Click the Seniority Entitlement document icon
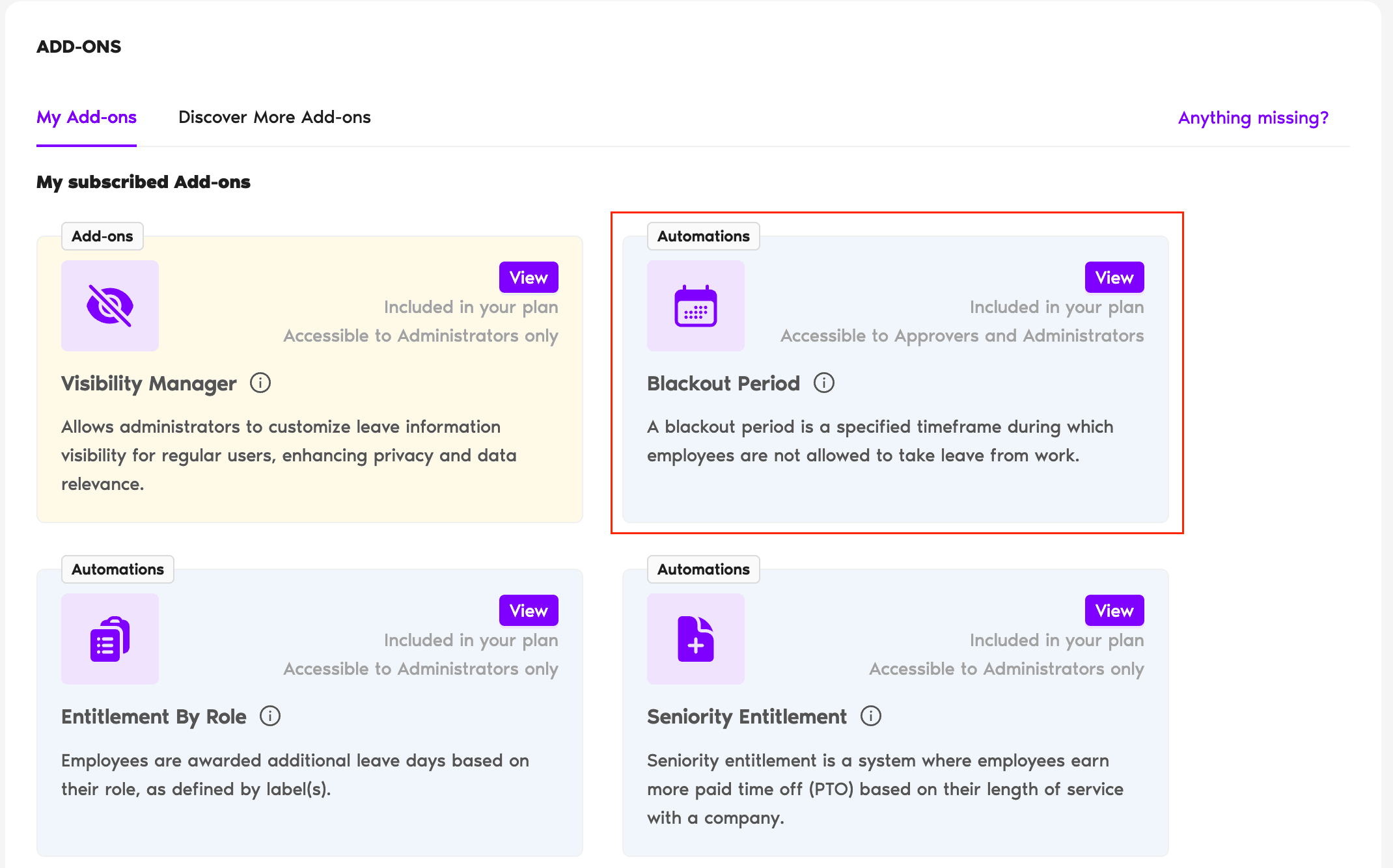1393x868 pixels. (x=695, y=639)
